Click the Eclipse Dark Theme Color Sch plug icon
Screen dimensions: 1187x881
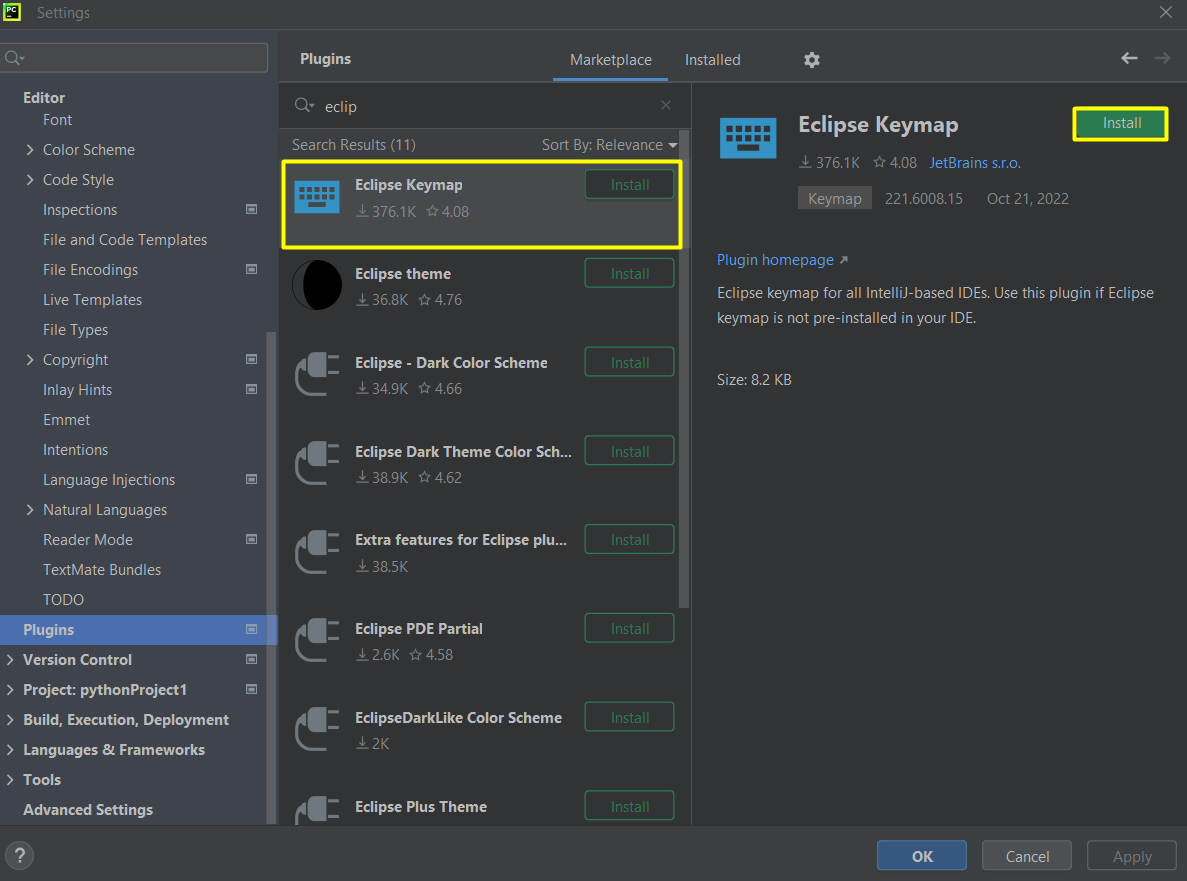(316, 462)
